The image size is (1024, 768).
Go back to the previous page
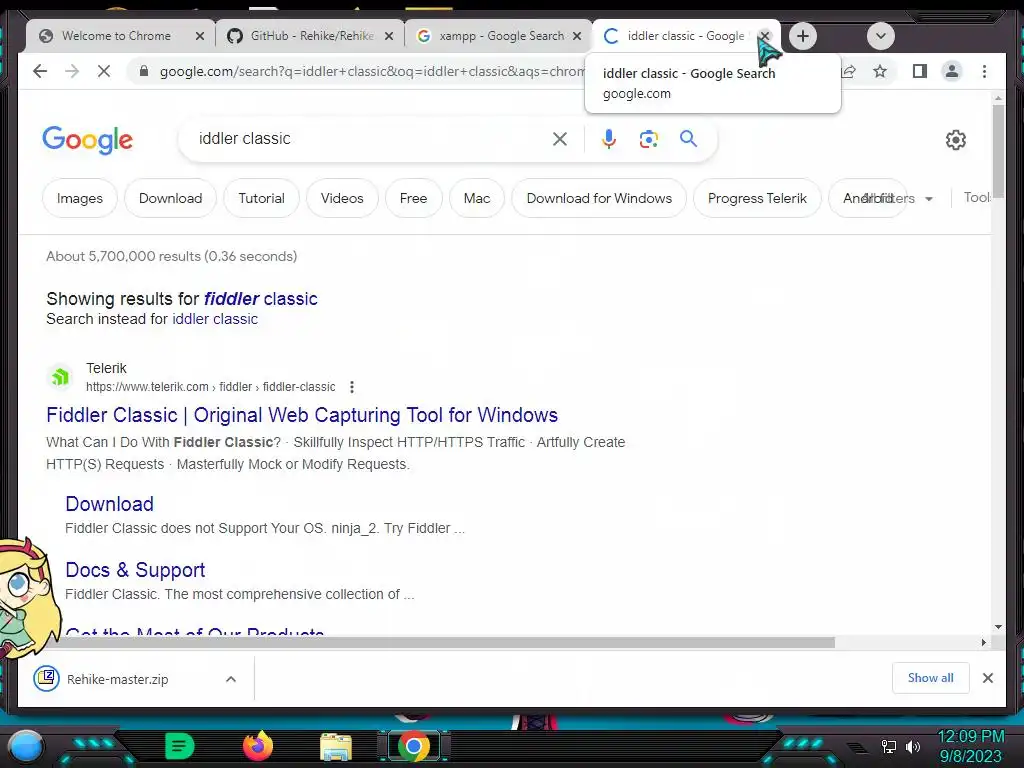click(x=40, y=71)
